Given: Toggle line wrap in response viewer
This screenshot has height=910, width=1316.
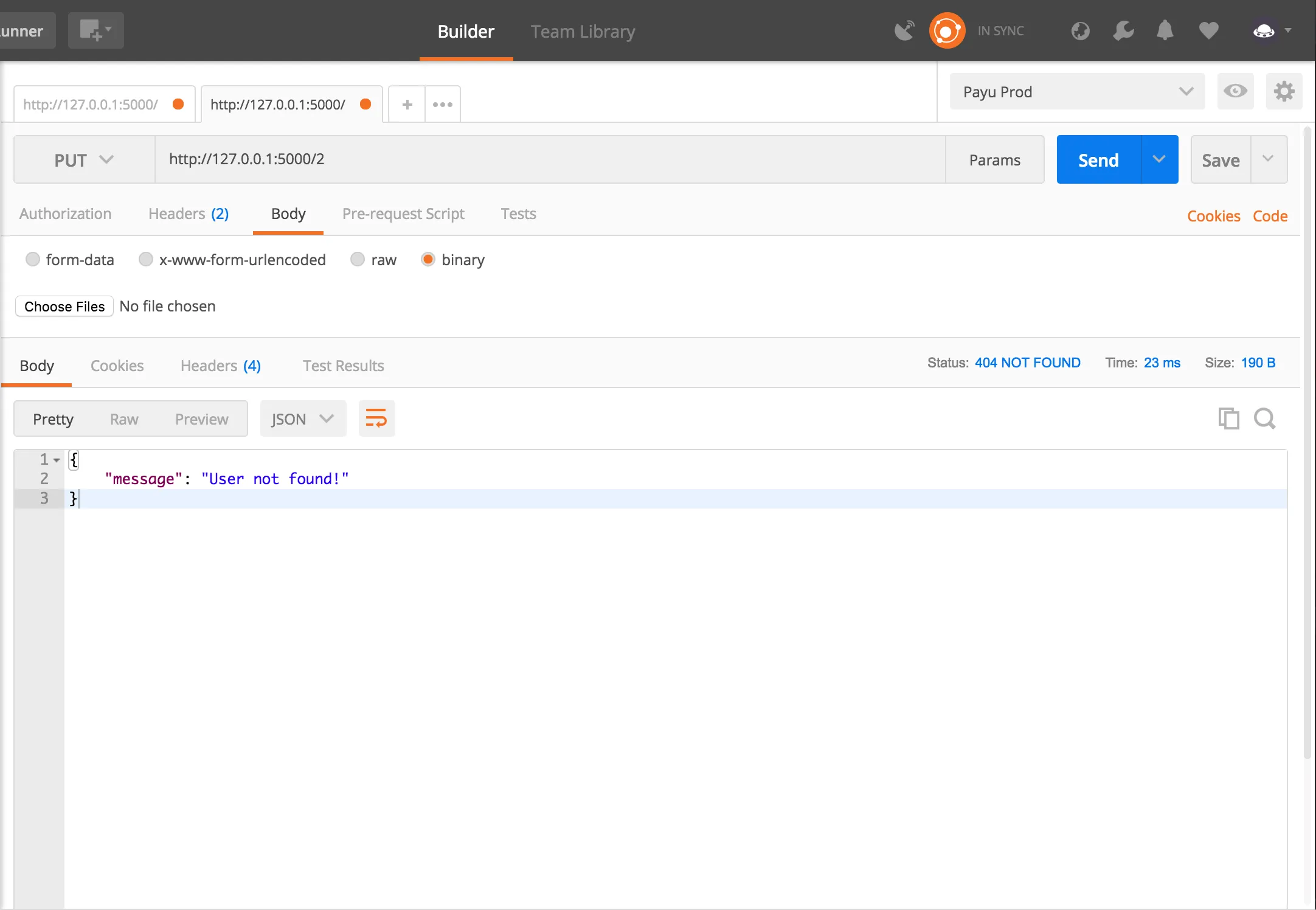Looking at the screenshot, I should (x=376, y=419).
